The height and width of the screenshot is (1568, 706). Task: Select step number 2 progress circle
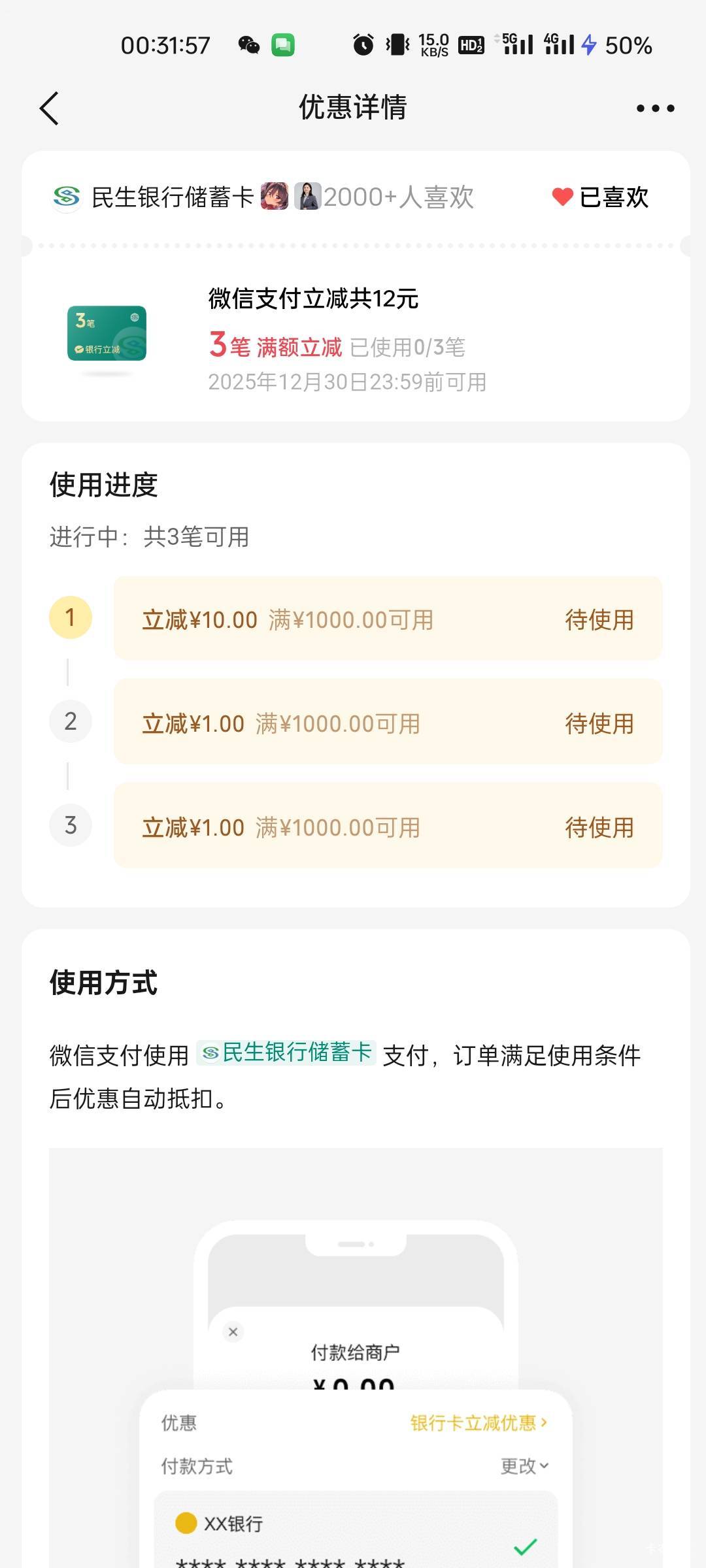click(x=71, y=721)
